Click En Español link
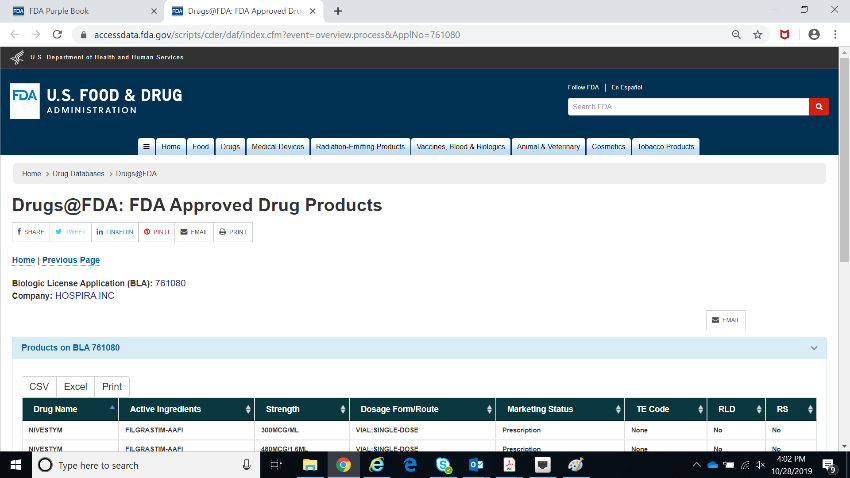The width and height of the screenshot is (850, 478). 627,87
